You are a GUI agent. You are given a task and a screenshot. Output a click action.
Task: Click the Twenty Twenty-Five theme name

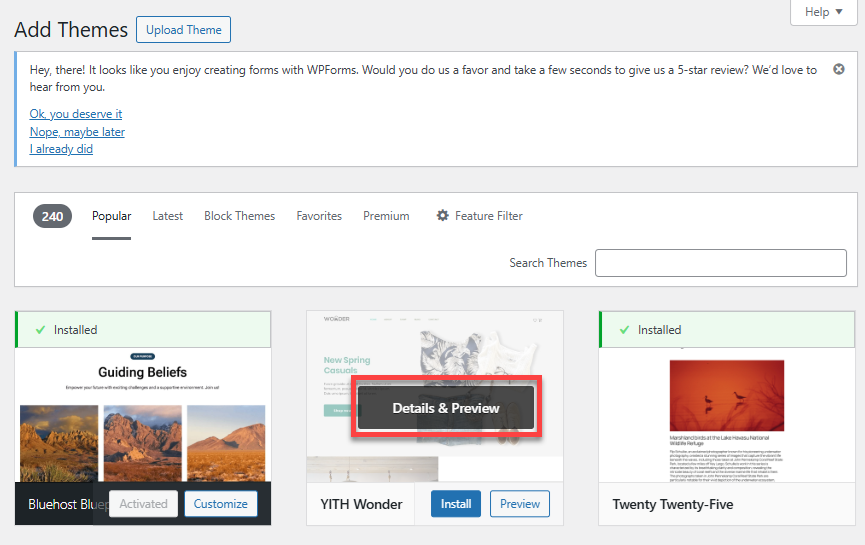click(672, 504)
